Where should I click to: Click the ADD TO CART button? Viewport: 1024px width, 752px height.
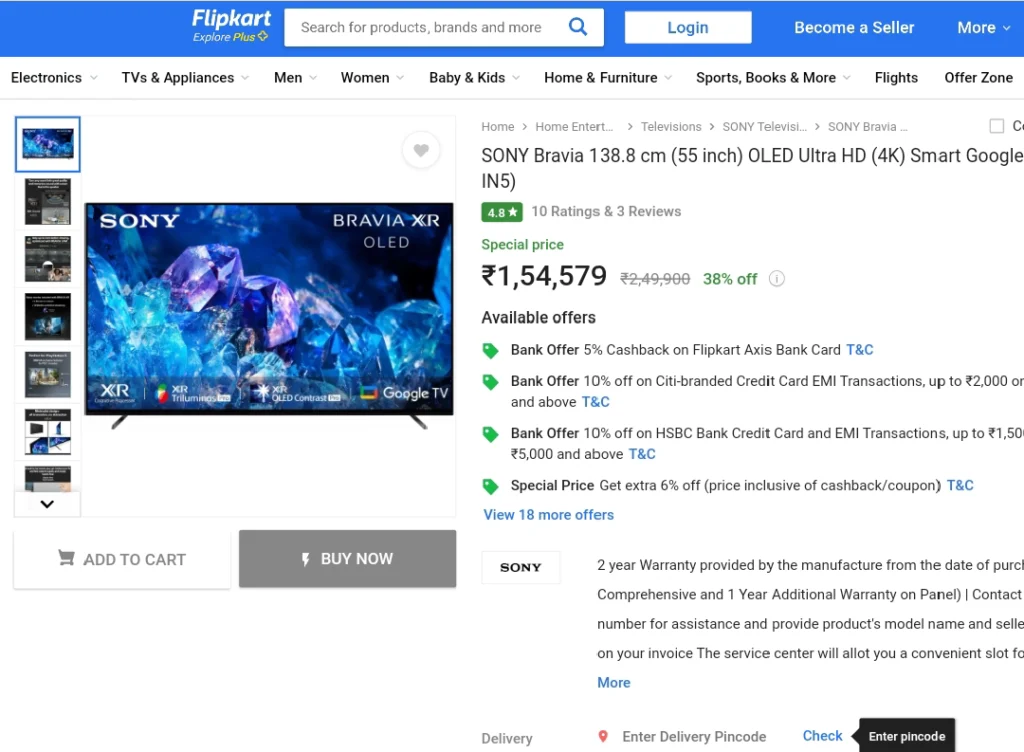[x=122, y=559]
